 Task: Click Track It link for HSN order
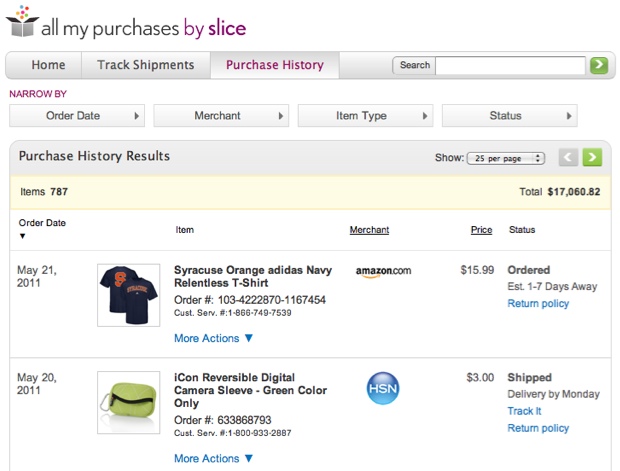524,411
